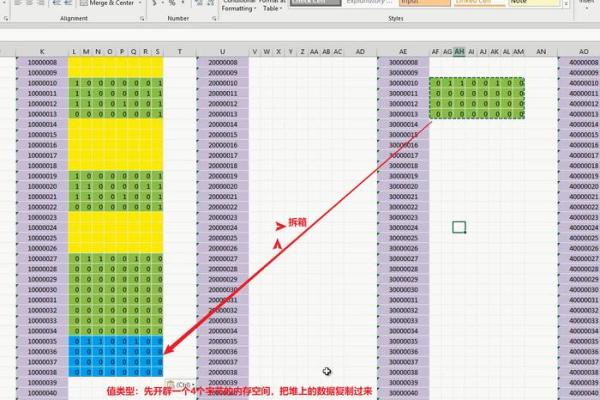This screenshot has width=600, height=400.
Task: Select column AK cell on row 30000010
Action: (x=497, y=83)
